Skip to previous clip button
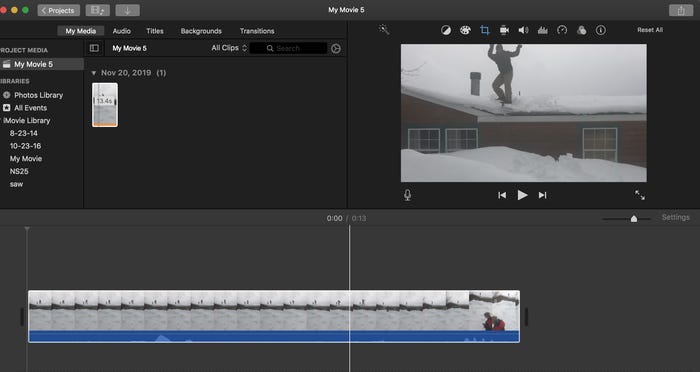The image size is (700, 372). 502,195
